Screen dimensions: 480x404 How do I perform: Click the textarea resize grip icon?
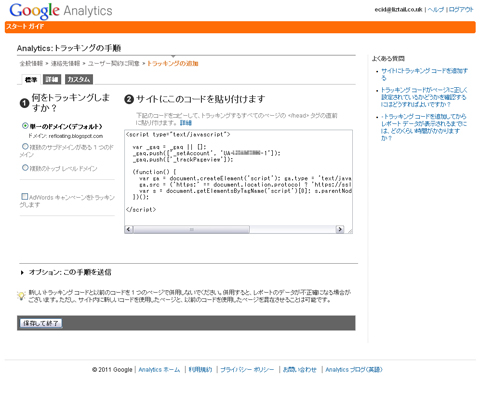pyautogui.click(x=349, y=230)
